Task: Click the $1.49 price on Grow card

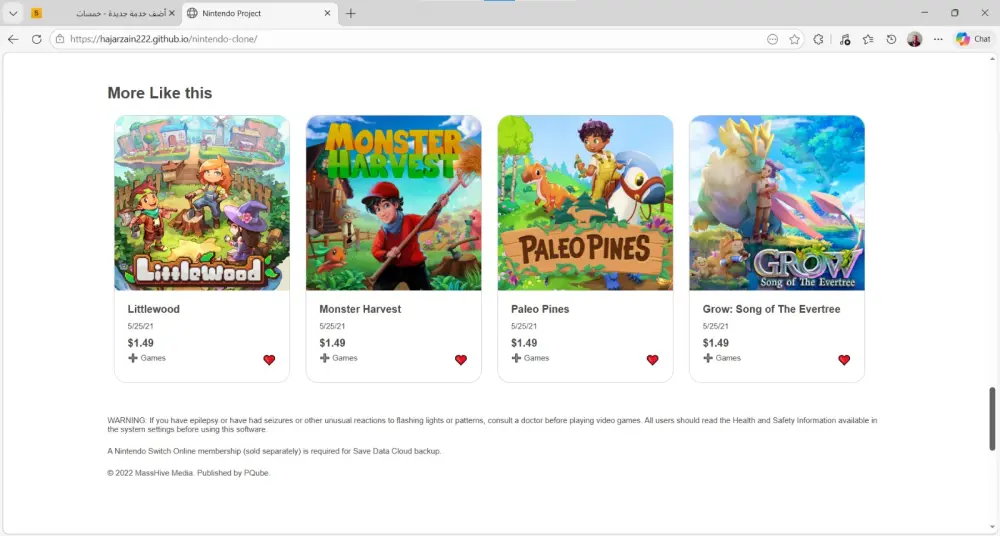Action: pyautogui.click(x=716, y=343)
